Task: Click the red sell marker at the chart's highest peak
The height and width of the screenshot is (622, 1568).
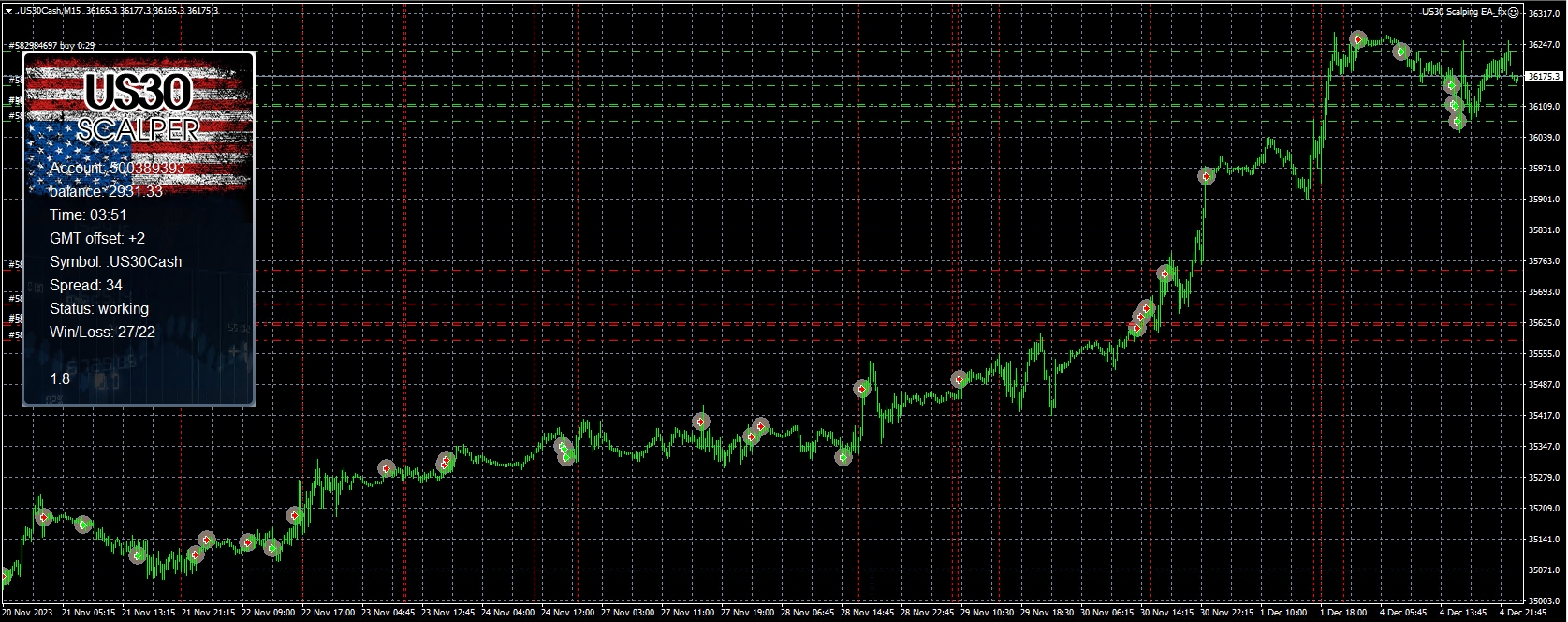Action: (1357, 39)
